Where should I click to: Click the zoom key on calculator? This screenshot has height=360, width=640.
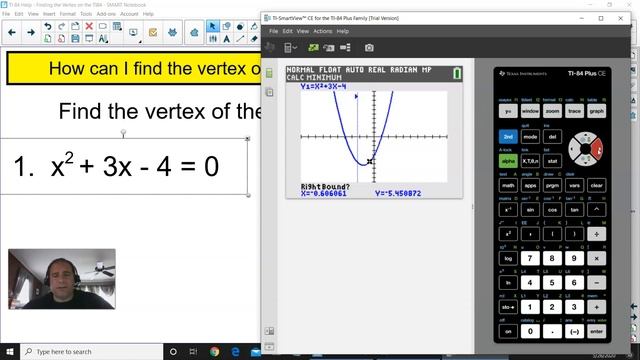[552, 111]
